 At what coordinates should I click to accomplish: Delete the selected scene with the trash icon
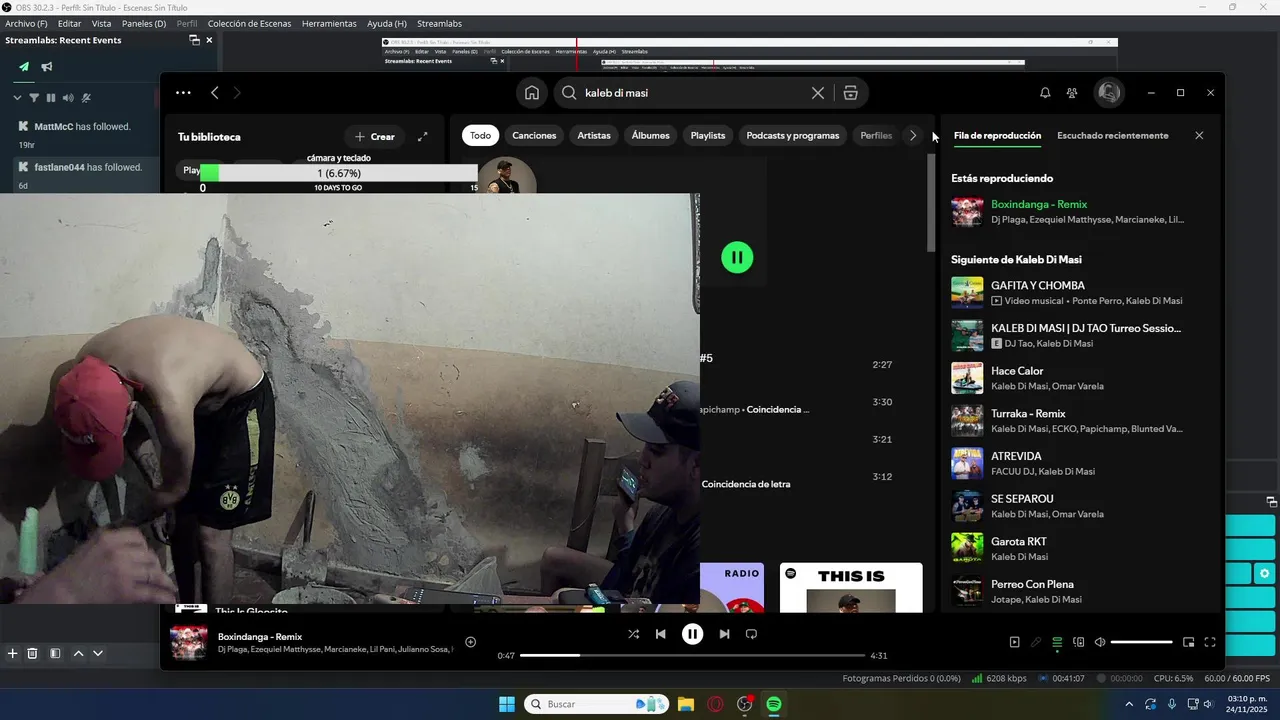pos(32,653)
